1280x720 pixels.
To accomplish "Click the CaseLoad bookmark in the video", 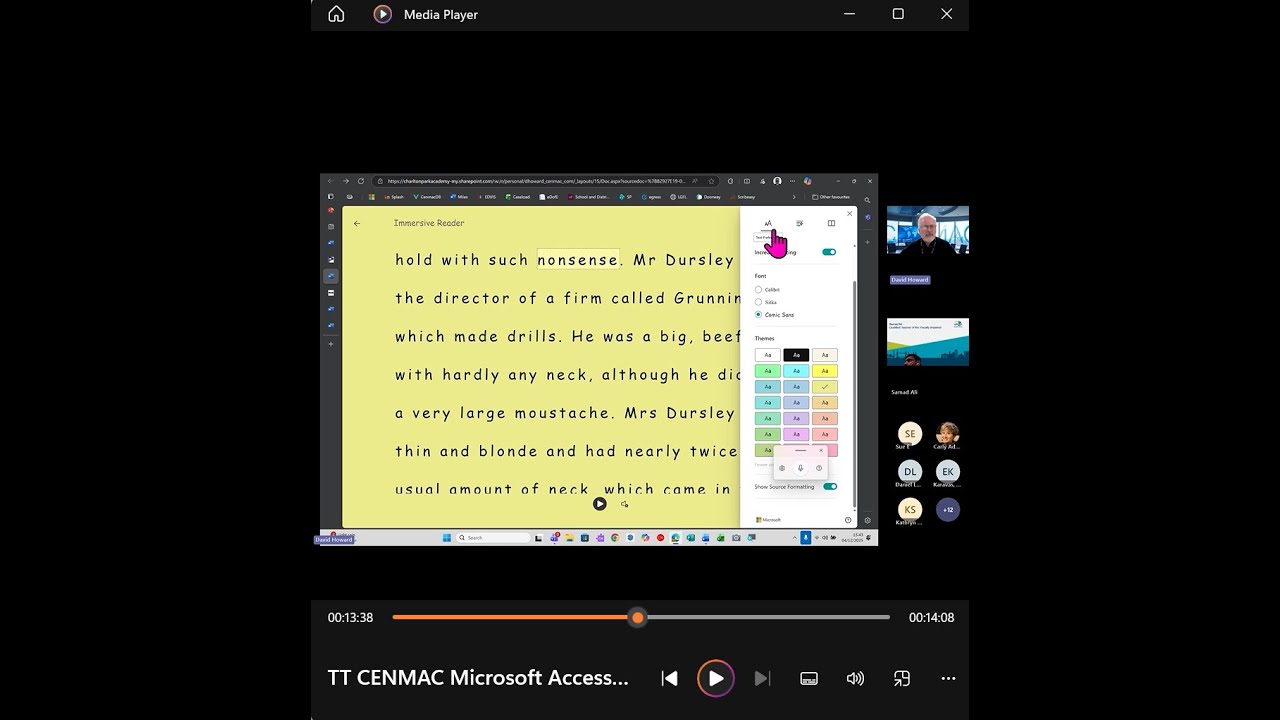I will 518,197.
